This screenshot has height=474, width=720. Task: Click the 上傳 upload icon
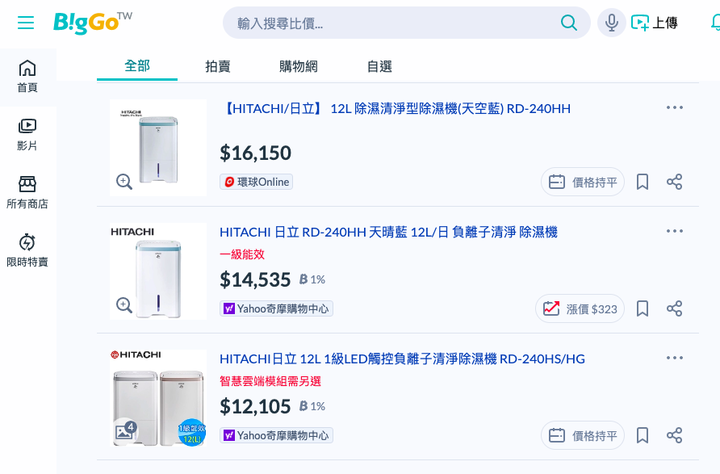pos(640,23)
